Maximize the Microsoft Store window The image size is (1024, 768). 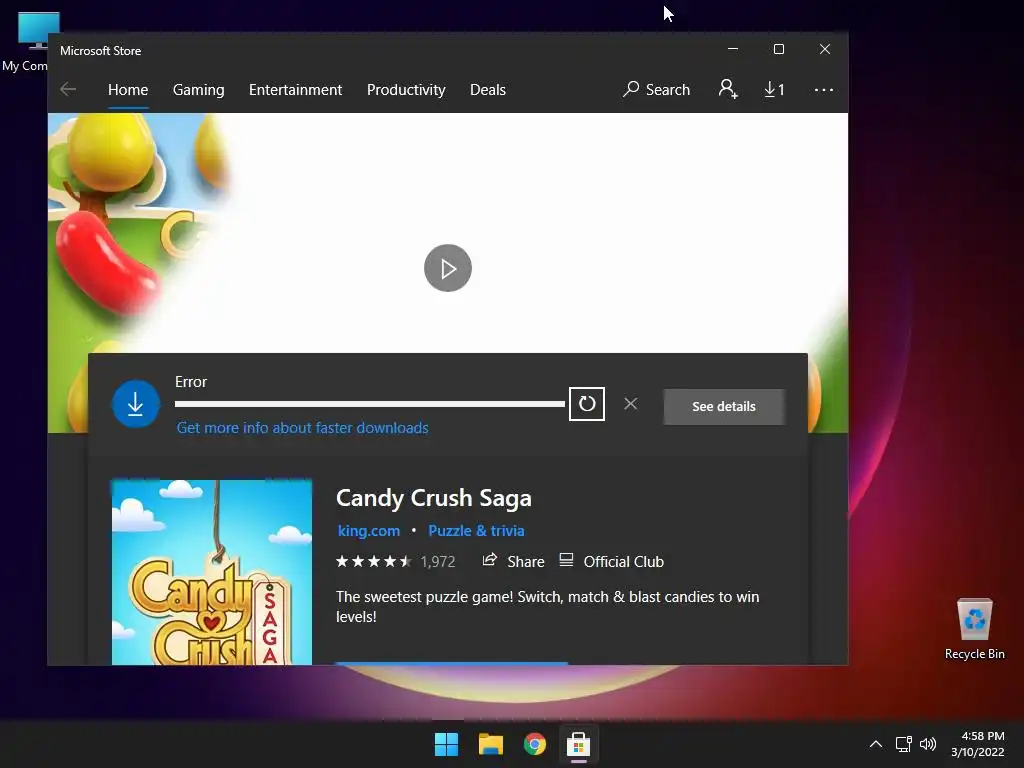[778, 49]
